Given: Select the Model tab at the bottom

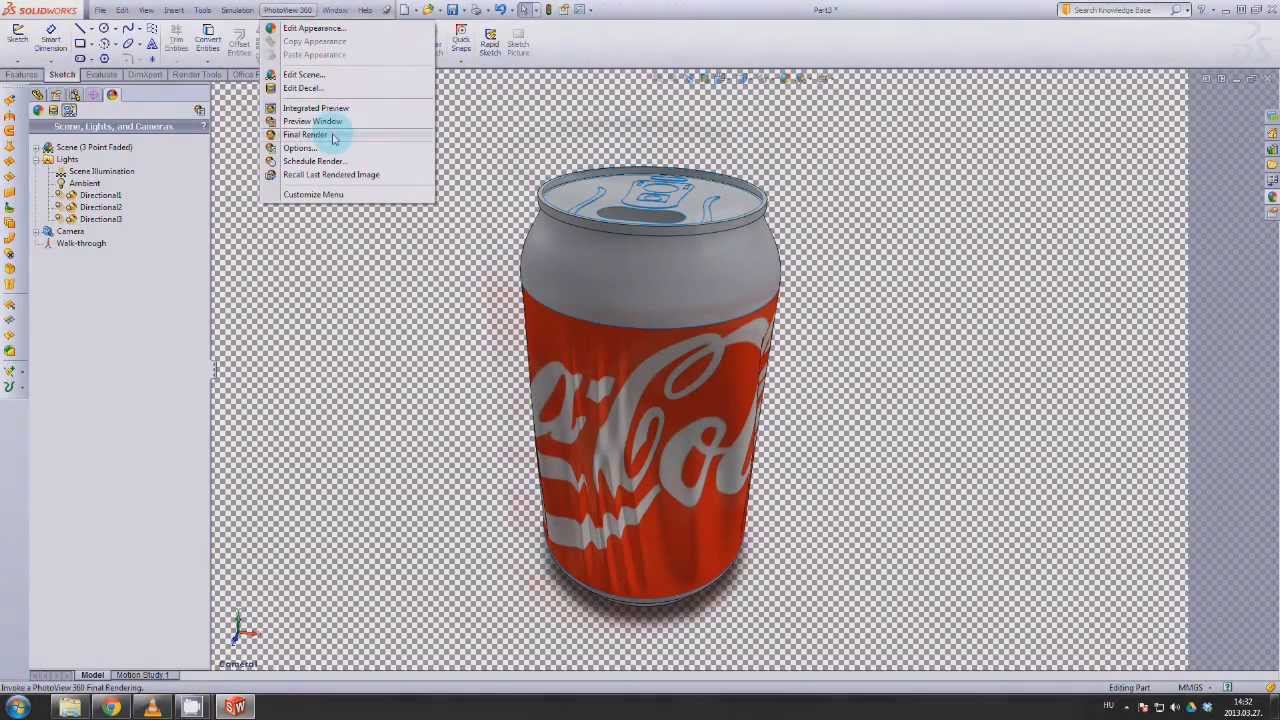Looking at the screenshot, I should tap(92, 675).
